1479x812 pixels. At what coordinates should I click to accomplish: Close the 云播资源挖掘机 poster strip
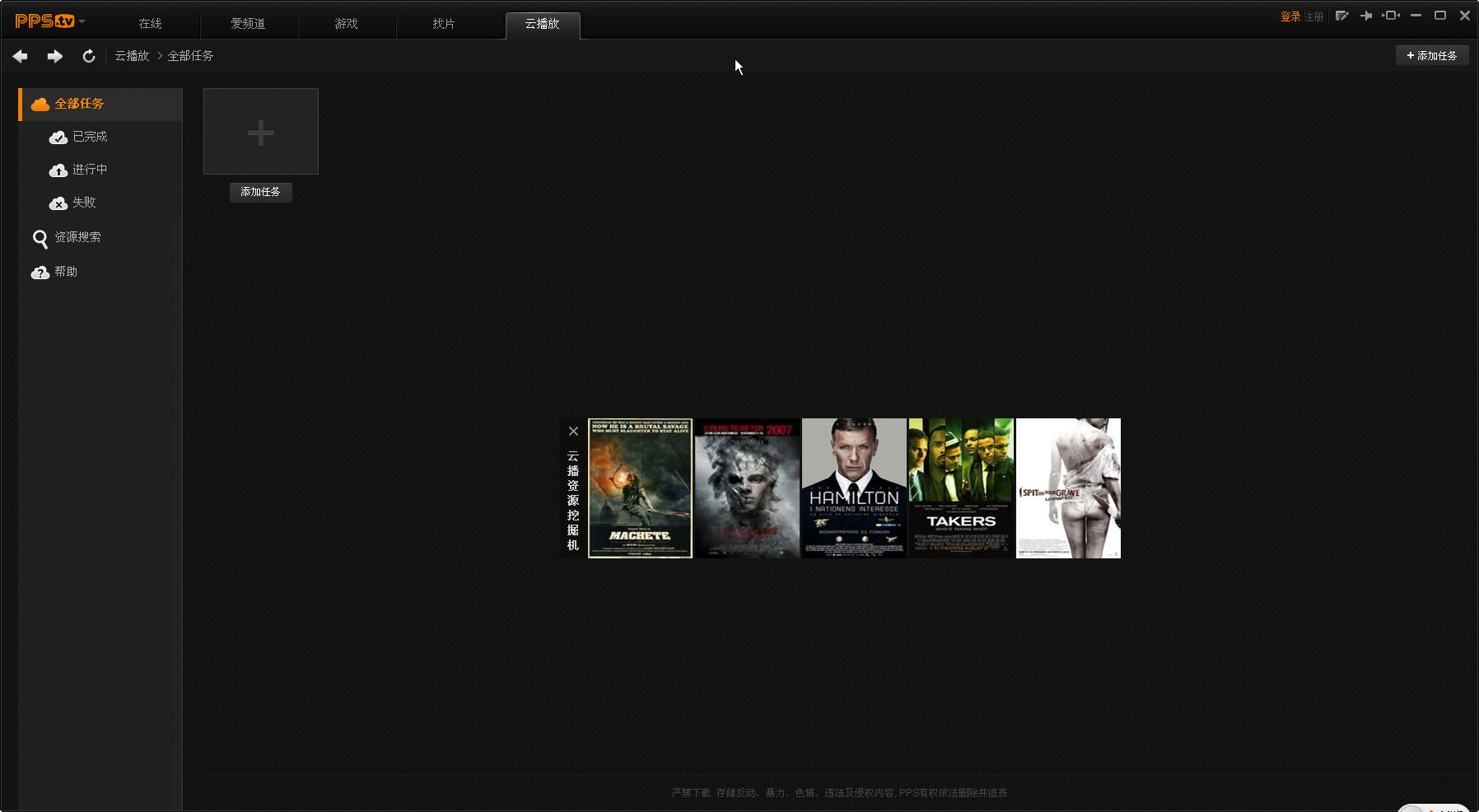click(573, 432)
